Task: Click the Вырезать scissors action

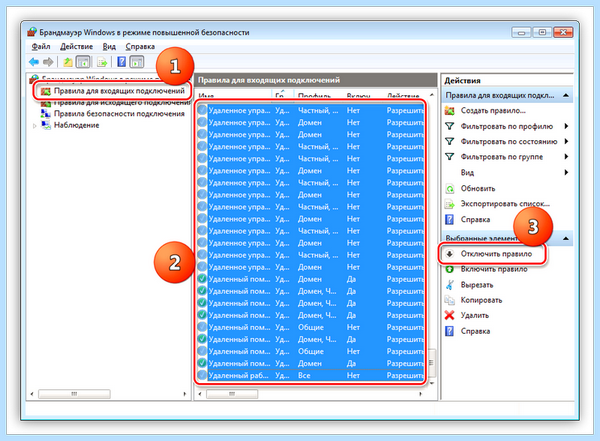Action: click(477, 285)
